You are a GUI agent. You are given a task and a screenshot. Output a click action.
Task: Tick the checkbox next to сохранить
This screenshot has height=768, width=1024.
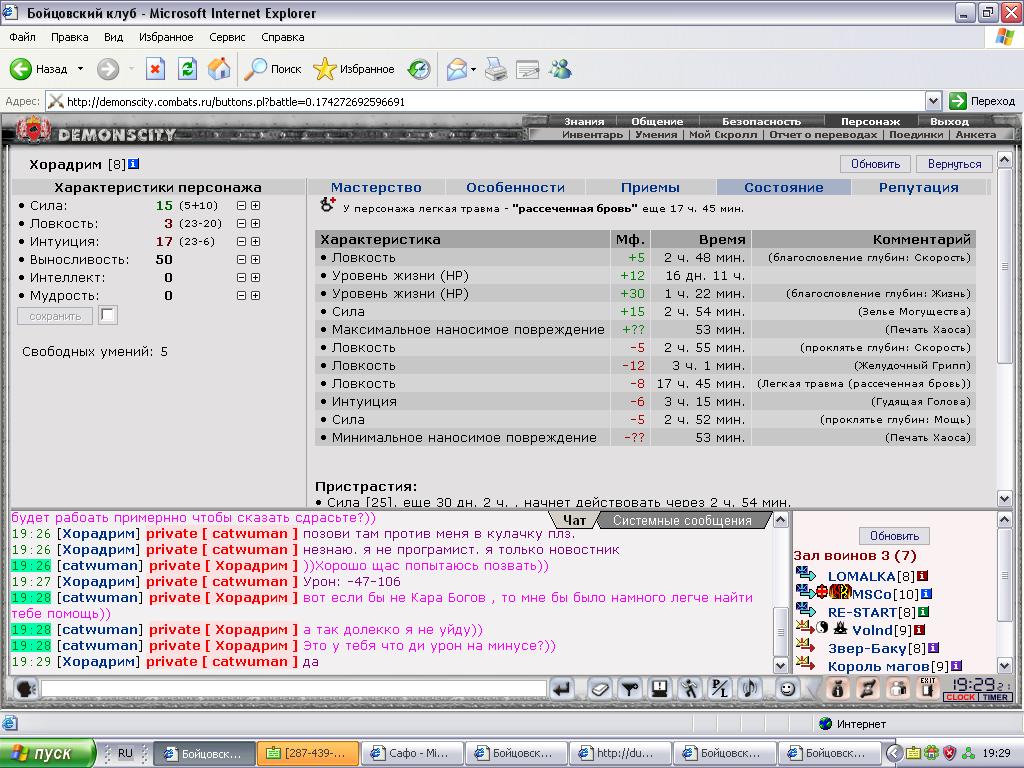tap(108, 315)
